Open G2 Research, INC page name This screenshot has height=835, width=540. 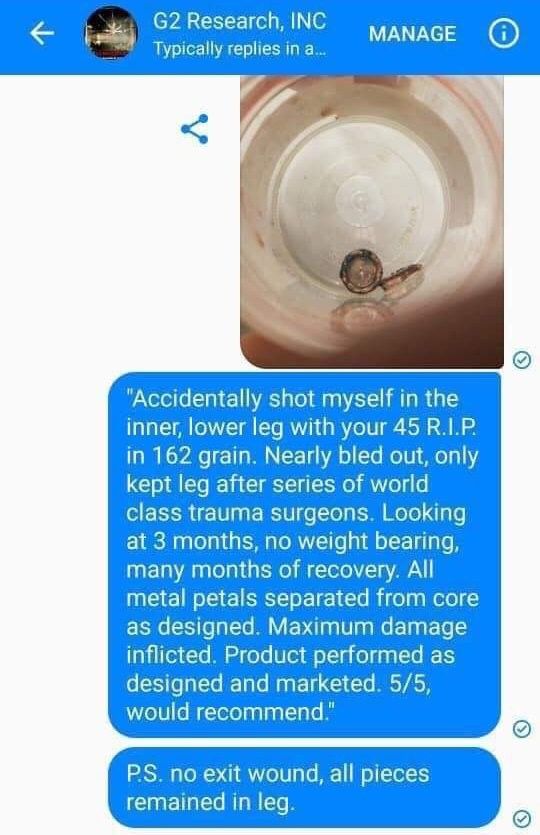click(x=240, y=21)
